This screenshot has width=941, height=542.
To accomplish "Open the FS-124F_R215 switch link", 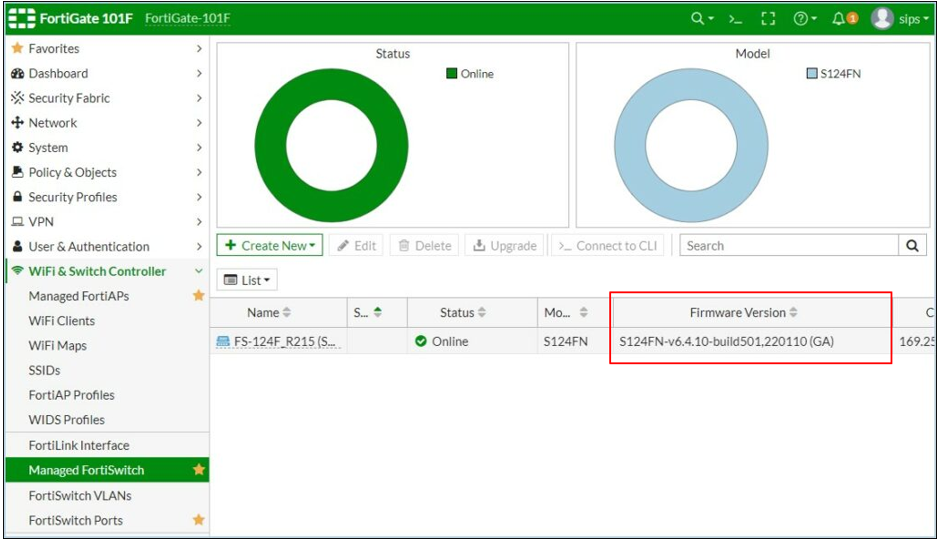I will point(284,342).
